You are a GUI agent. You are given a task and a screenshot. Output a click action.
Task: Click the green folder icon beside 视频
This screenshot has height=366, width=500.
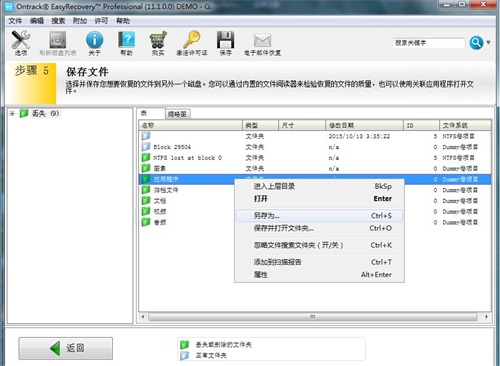click(x=146, y=211)
